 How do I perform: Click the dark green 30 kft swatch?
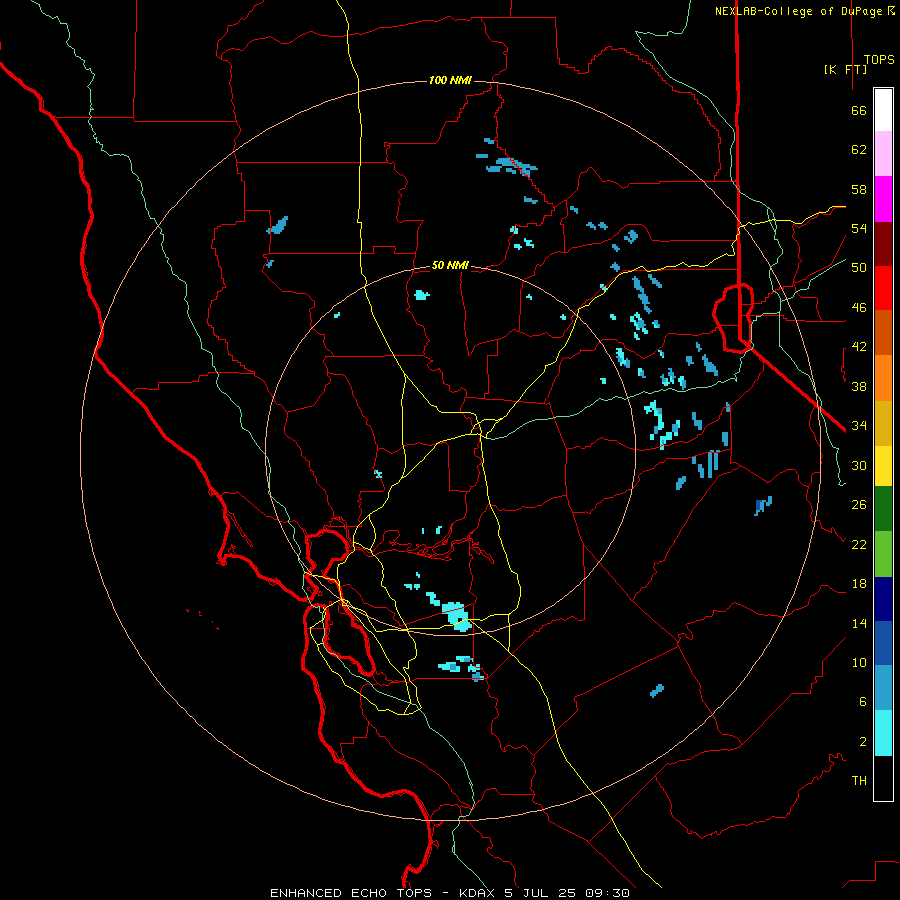click(883, 509)
